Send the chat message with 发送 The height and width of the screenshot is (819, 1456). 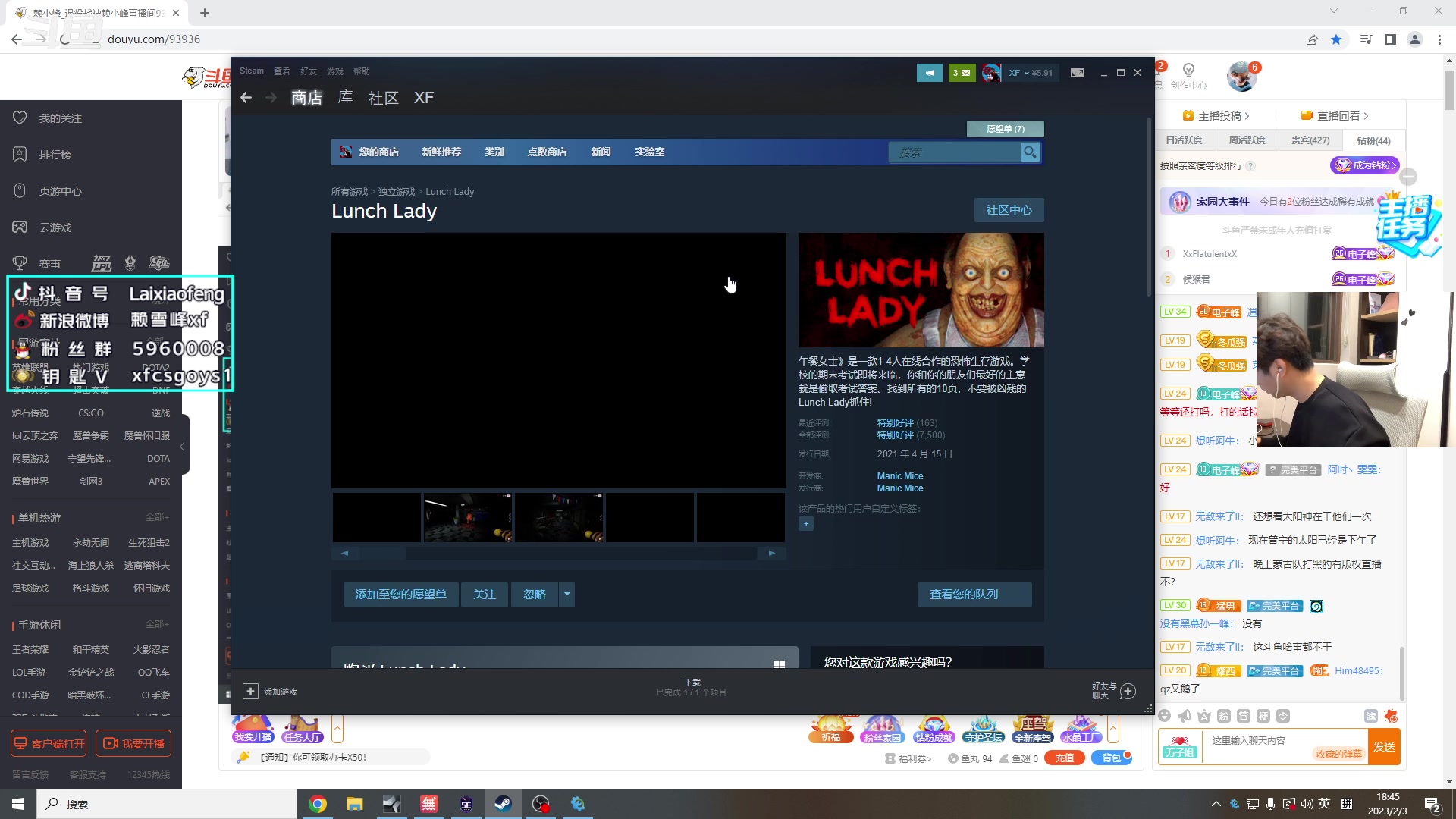coord(1384,747)
